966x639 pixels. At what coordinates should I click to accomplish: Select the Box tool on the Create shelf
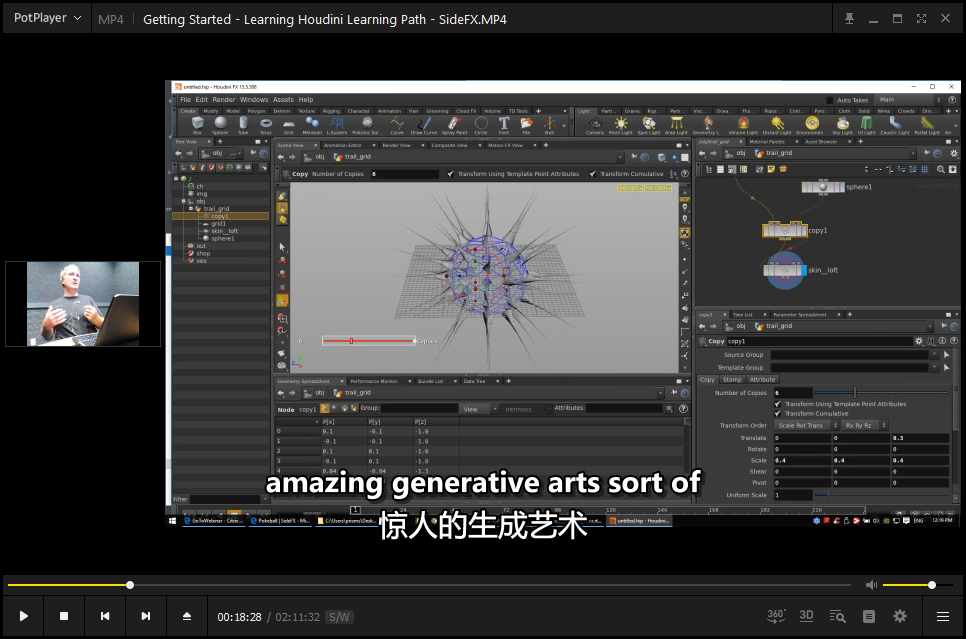click(x=196, y=123)
